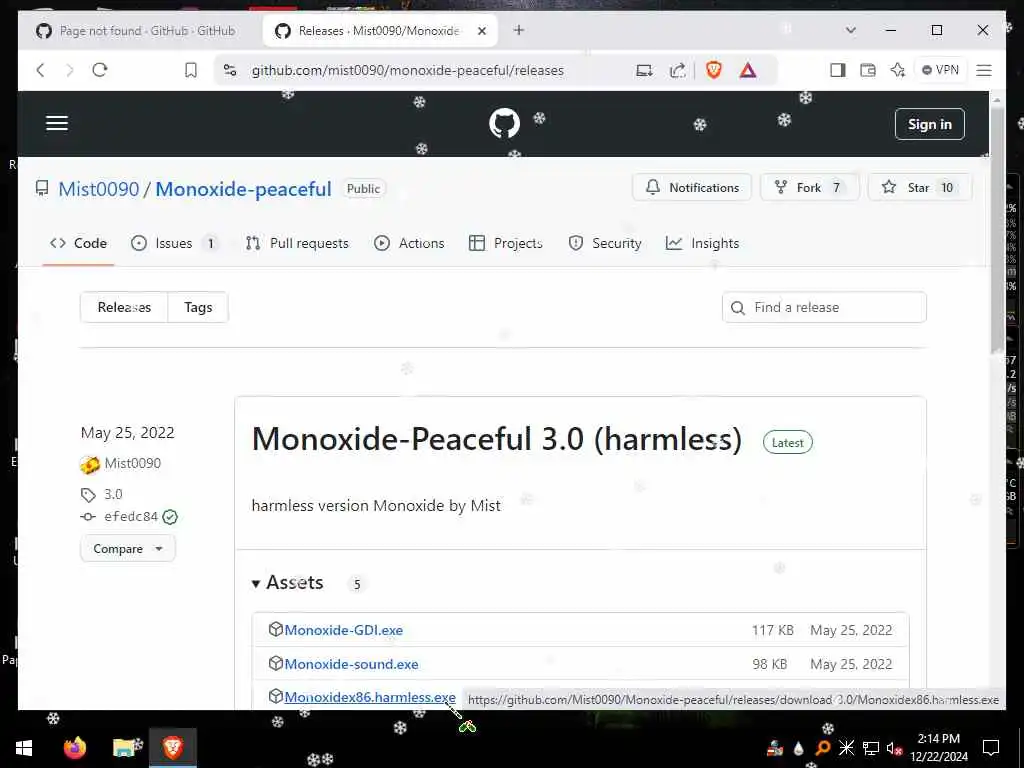Open Mist0090 author link under release date
This screenshot has height=768, width=1024.
[x=133, y=463]
